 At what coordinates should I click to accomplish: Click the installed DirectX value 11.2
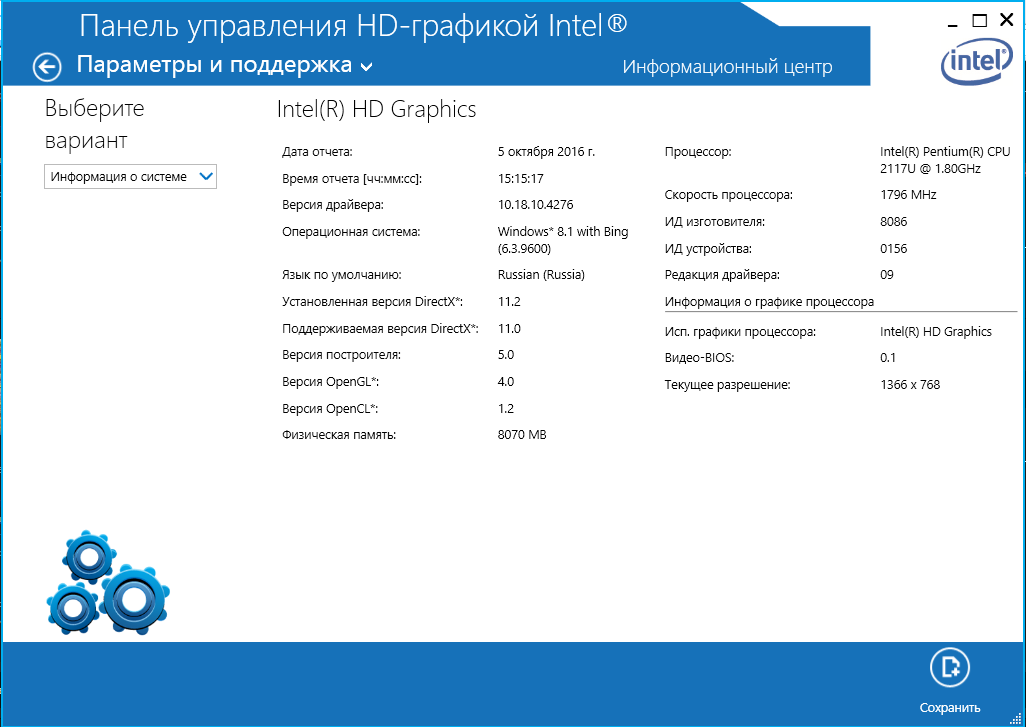509,302
